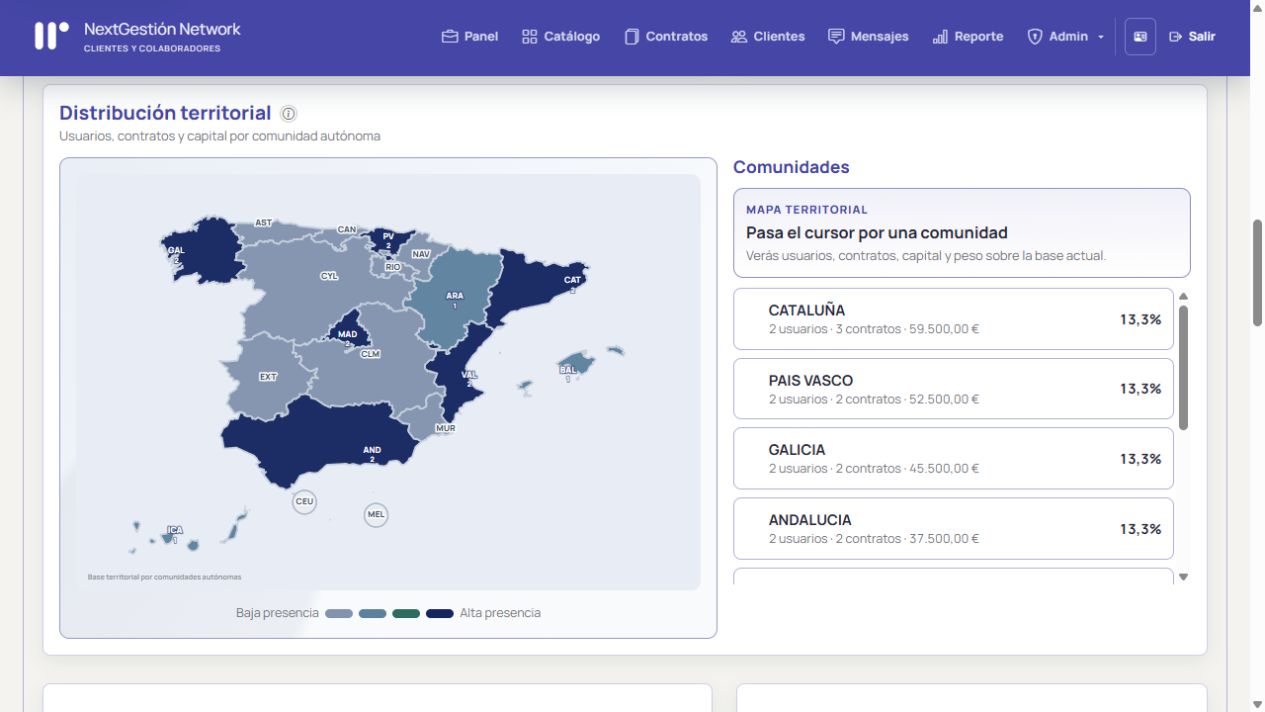The image size is (1265, 712).
Task: Expand the Admin dropdown menu
Action: click(1066, 36)
